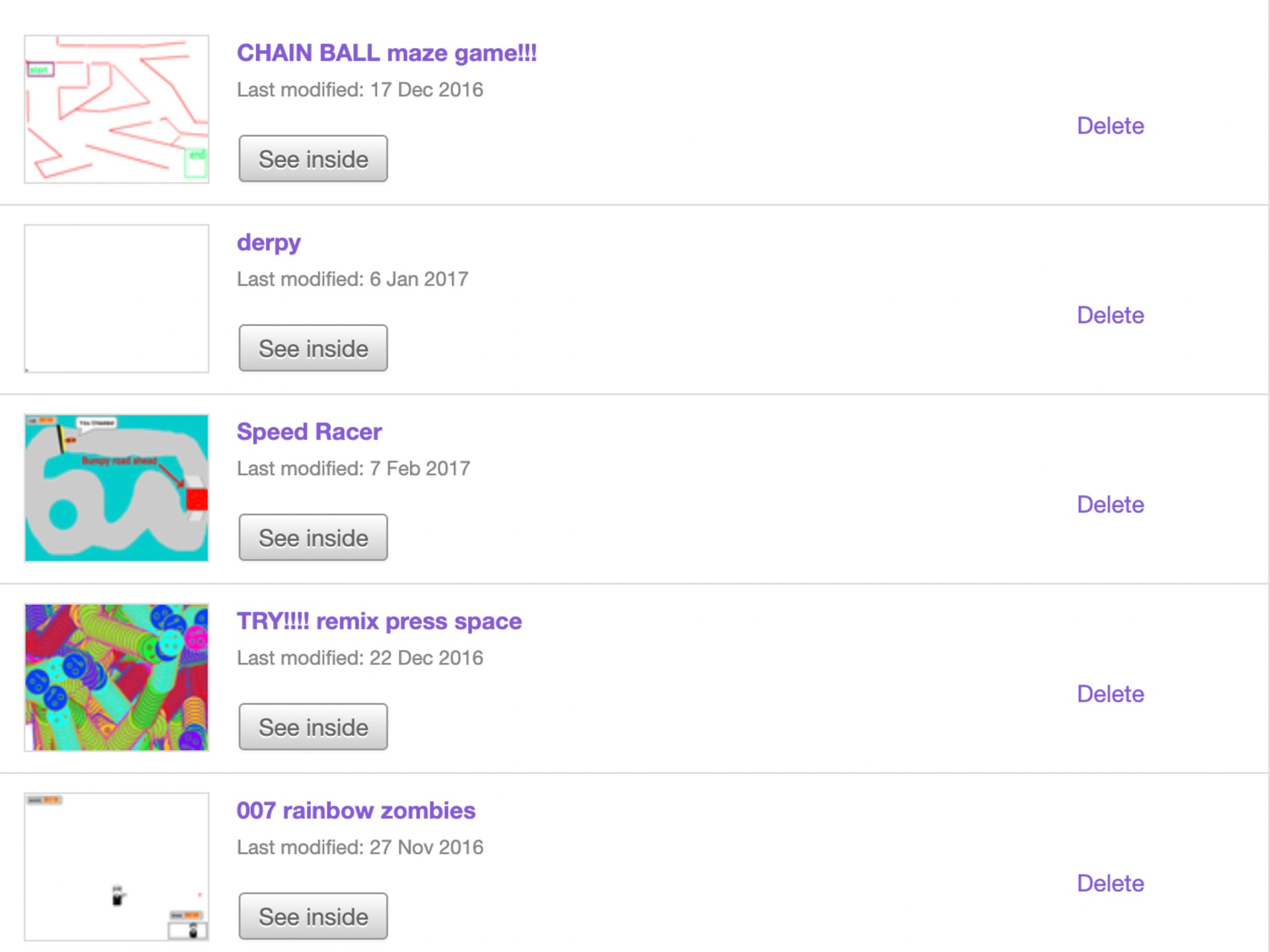
Task: Click the CHAIN BALL maze thumbnail
Action: tap(116, 108)
